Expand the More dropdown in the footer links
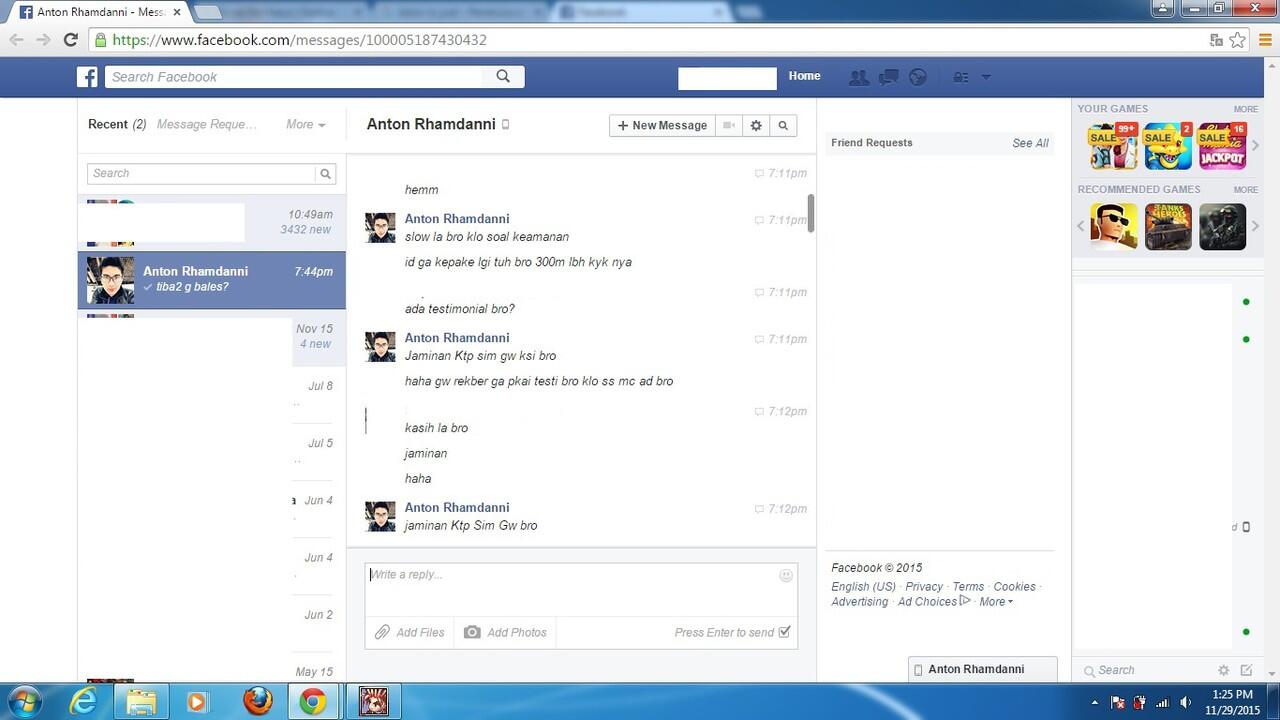Screen dimensions: 1280x720 click(x=996, y=602)
